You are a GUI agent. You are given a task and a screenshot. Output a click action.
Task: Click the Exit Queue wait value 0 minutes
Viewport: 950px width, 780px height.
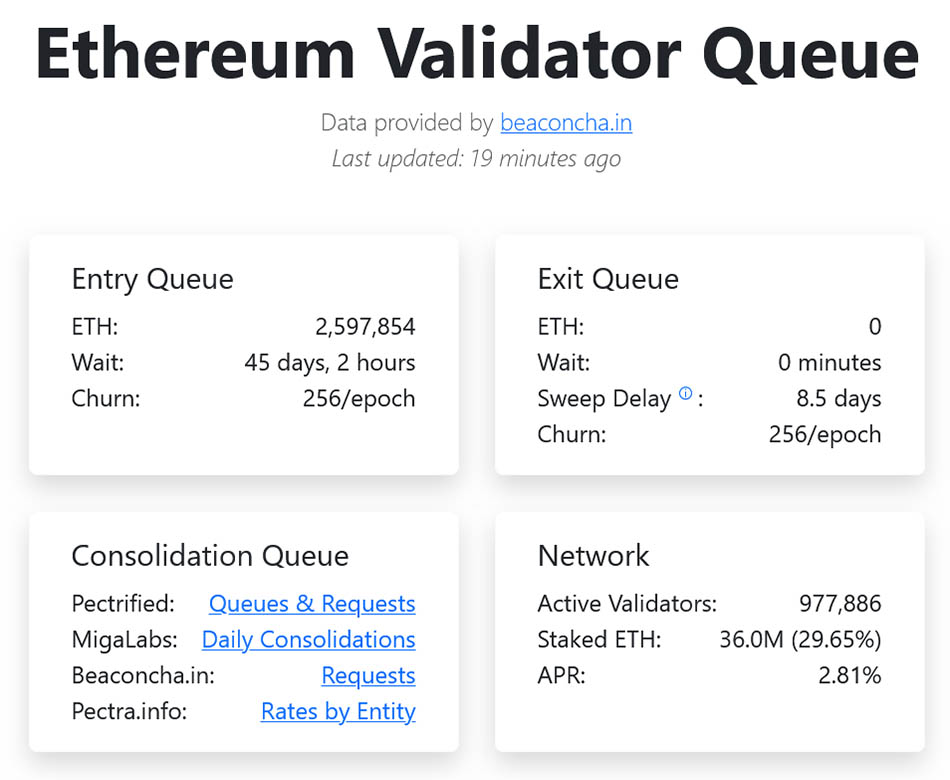coord(829,363)
